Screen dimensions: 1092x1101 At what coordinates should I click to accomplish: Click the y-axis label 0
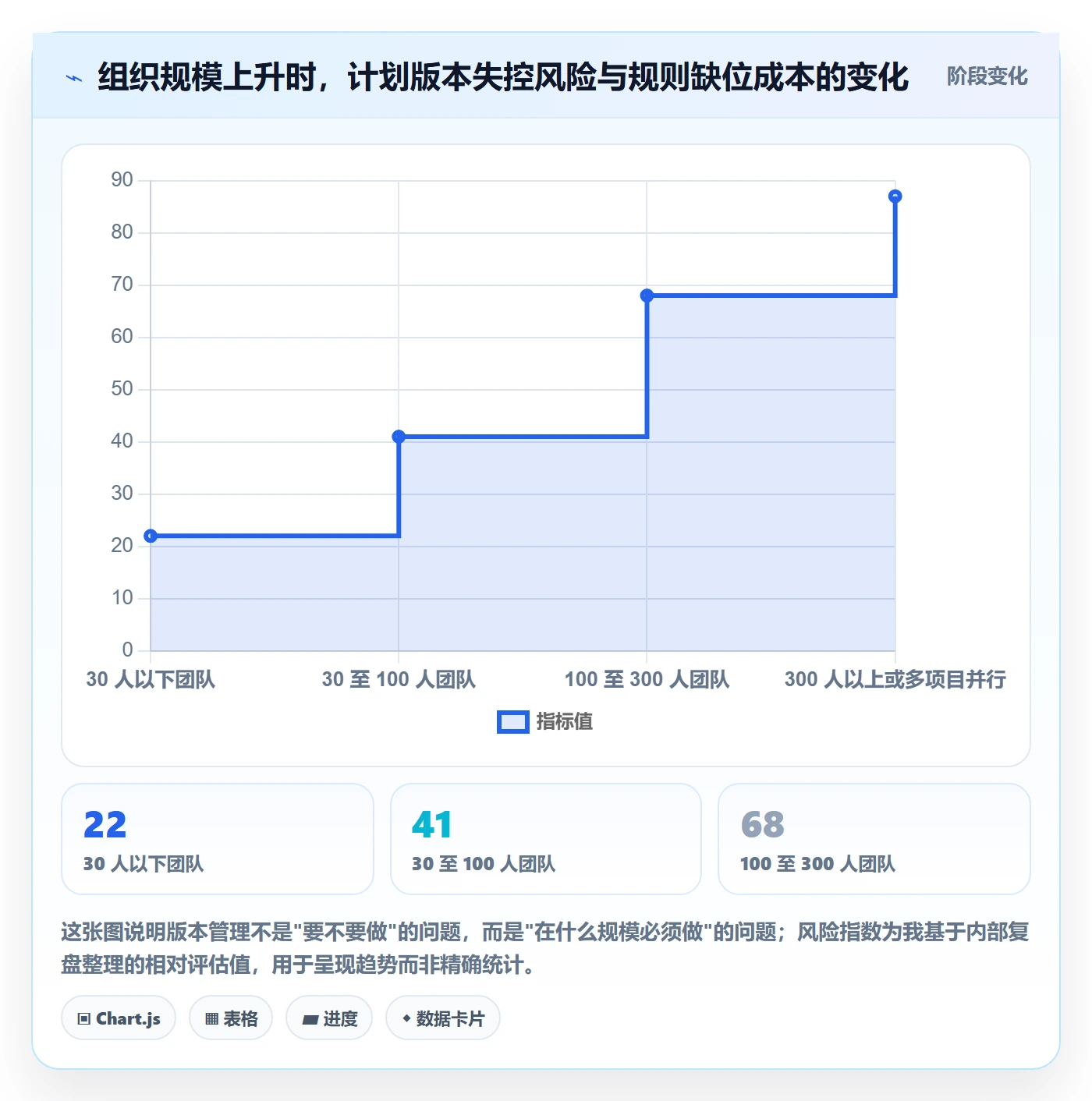(x=128, y=650)
